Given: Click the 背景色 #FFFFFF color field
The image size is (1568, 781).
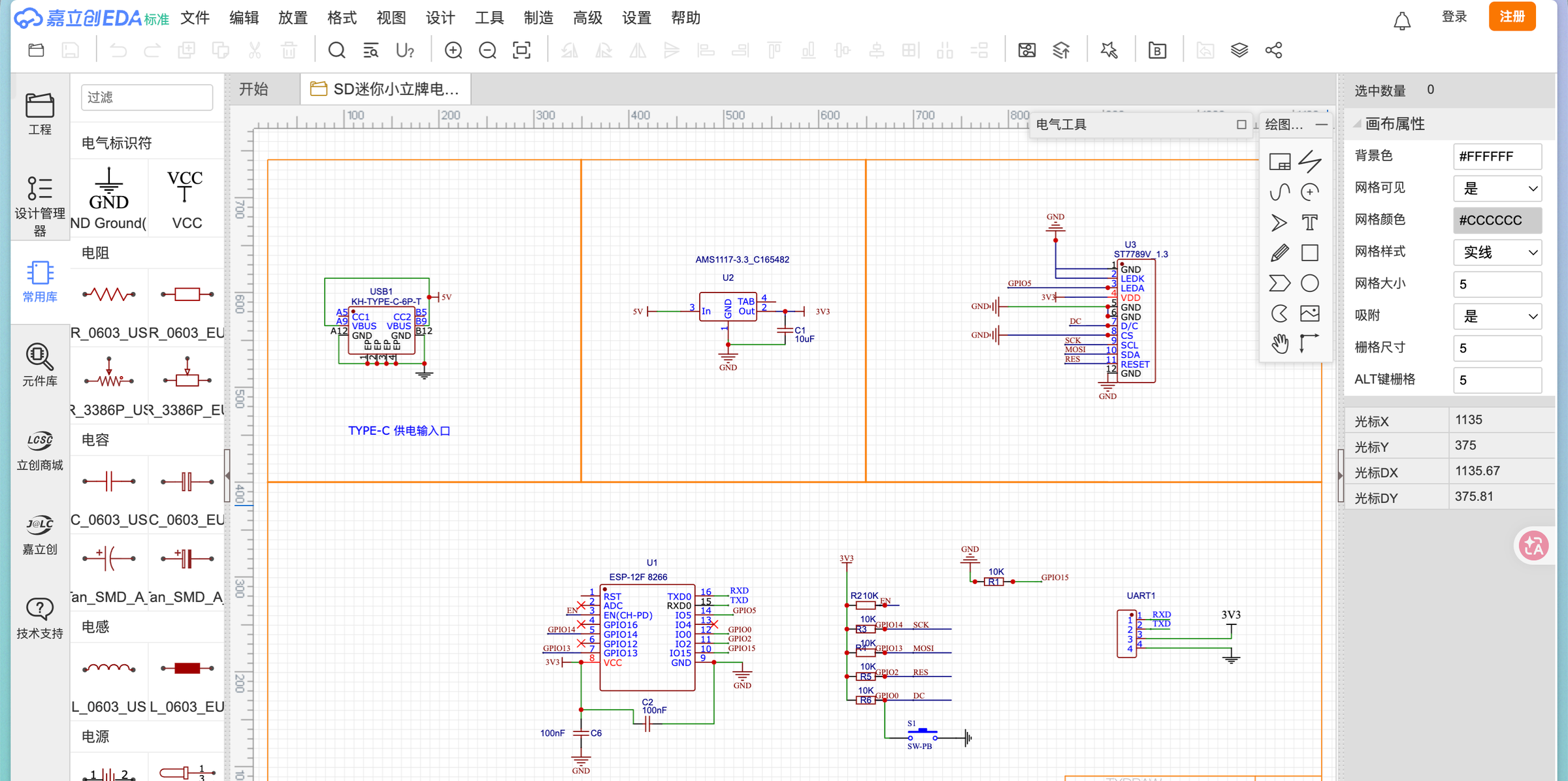Looking at the screenshot, I should click(x=1497, y=157).
